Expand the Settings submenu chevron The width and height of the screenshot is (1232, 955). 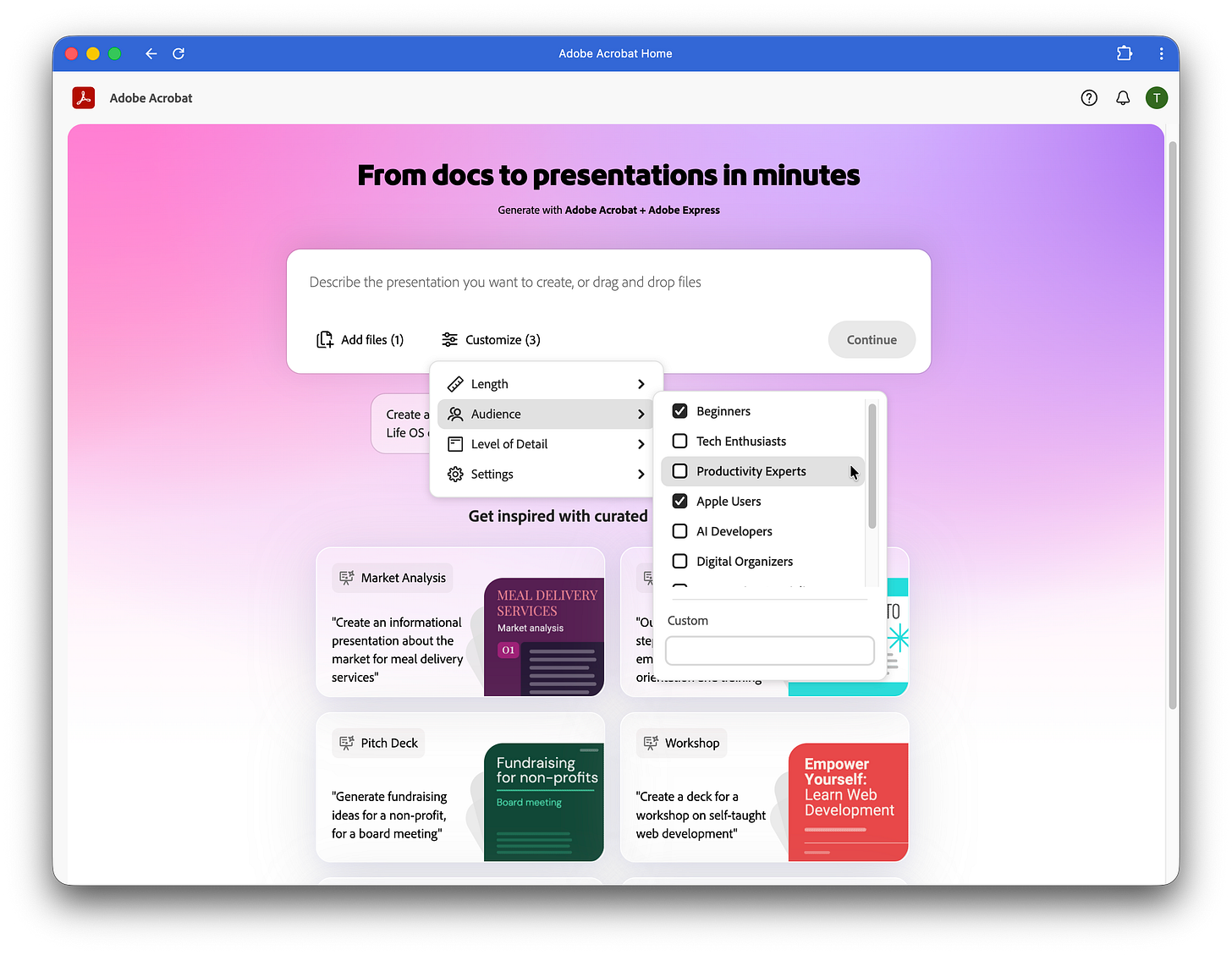(x=641, y=474)
